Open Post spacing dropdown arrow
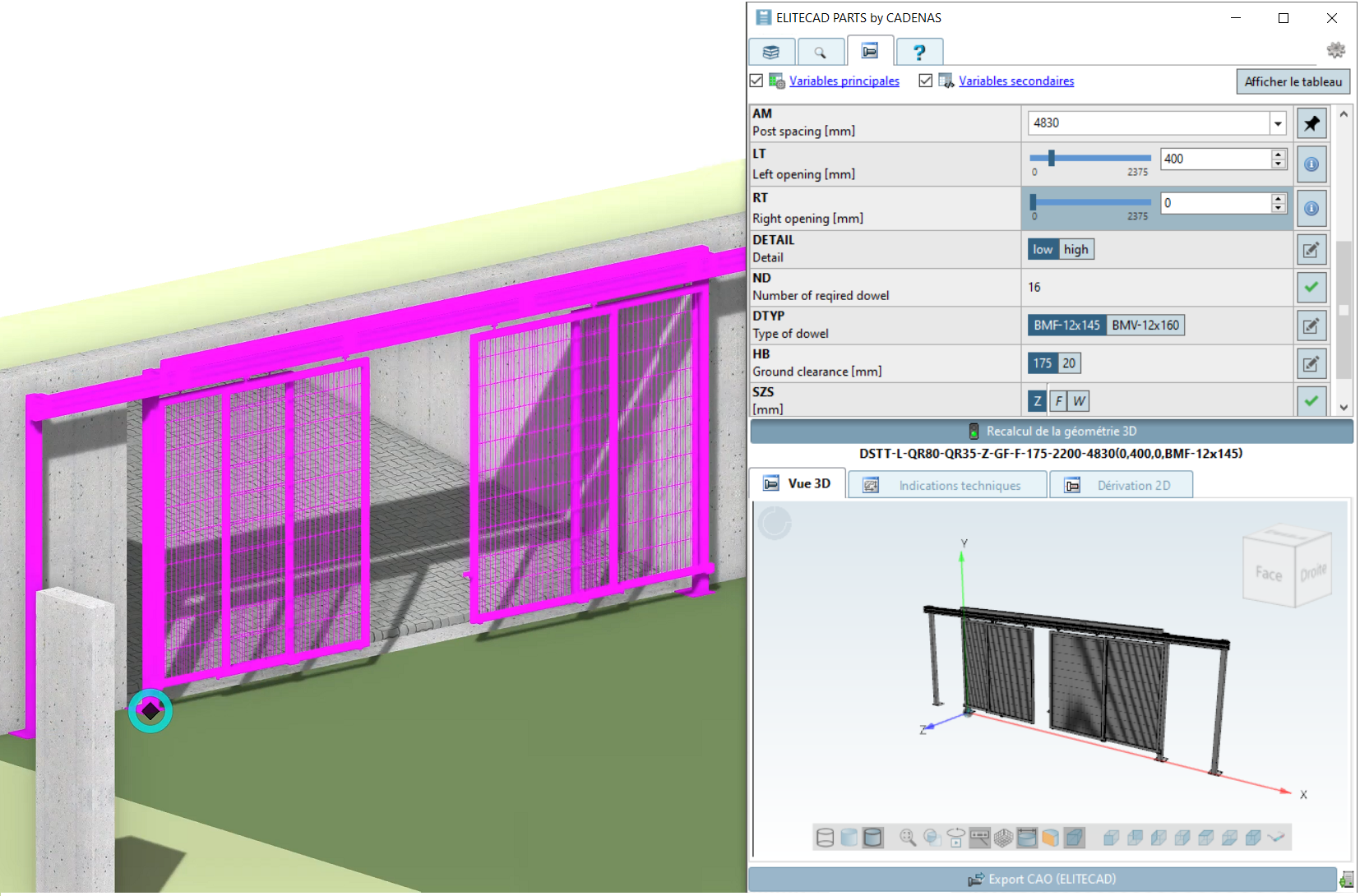The height and width of the screenshot is (896, 1360). coord(1278,123)
